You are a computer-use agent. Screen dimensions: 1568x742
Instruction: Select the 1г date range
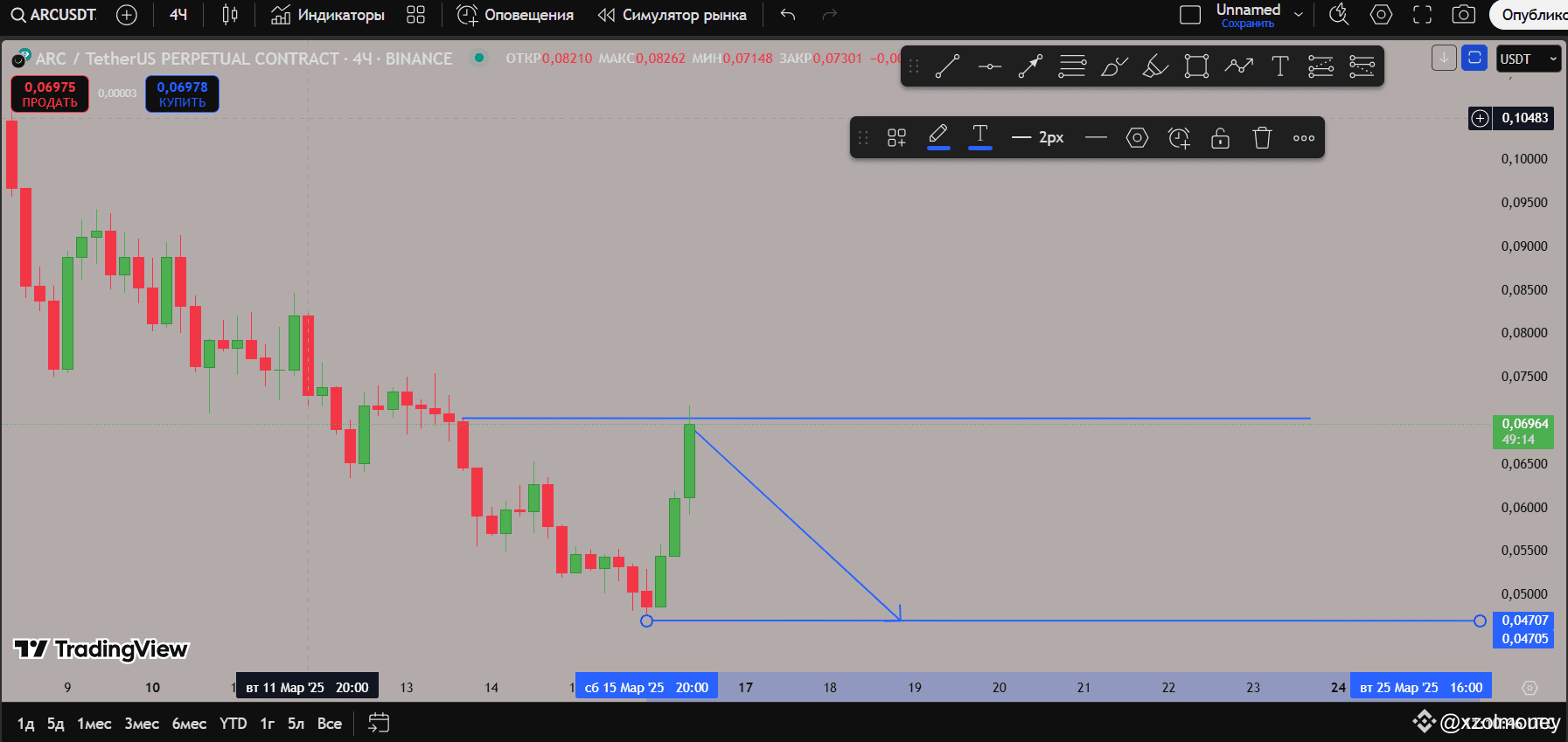point(268,724)
